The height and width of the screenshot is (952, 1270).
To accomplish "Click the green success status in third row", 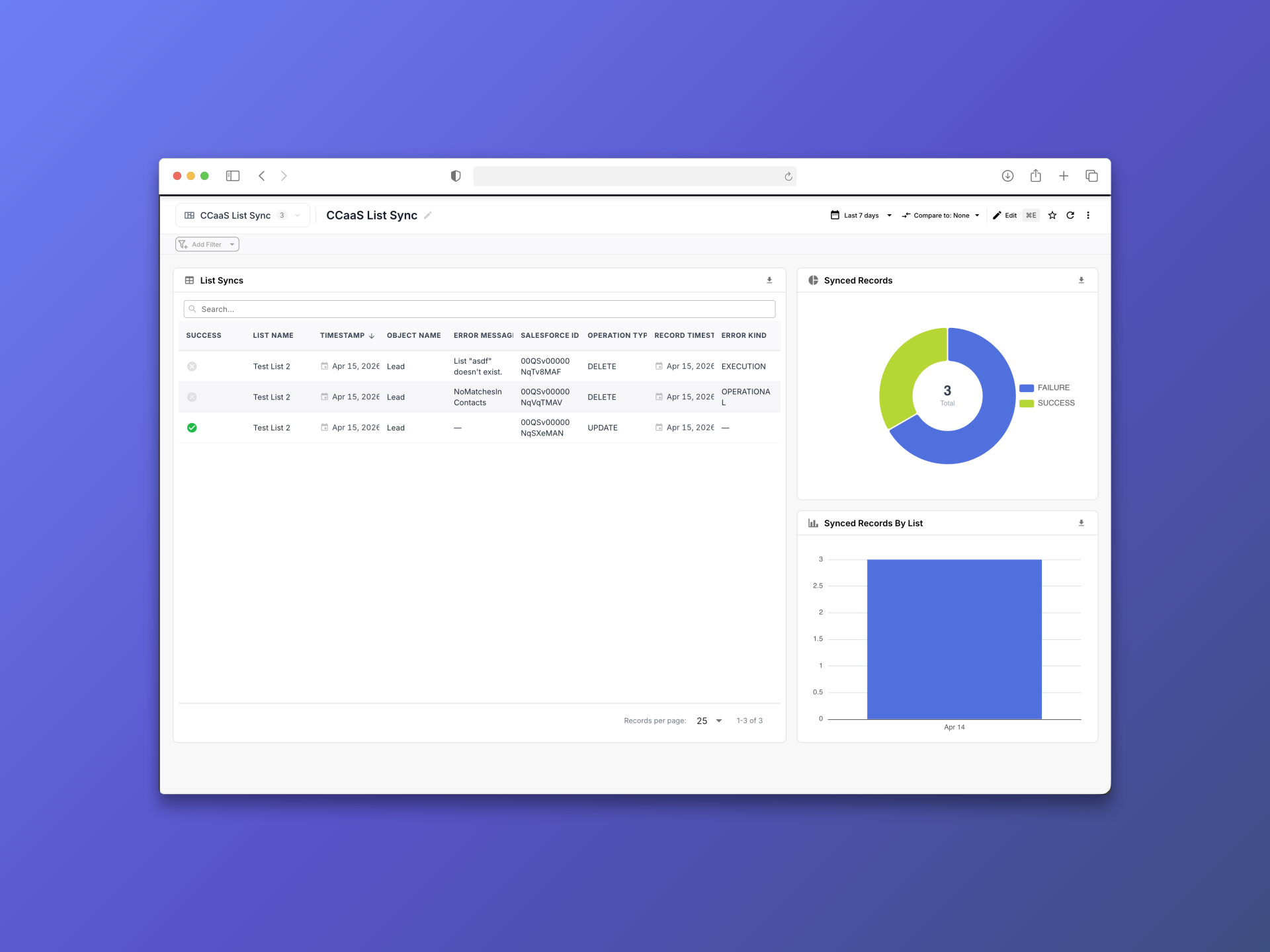I will pos(192,428).
